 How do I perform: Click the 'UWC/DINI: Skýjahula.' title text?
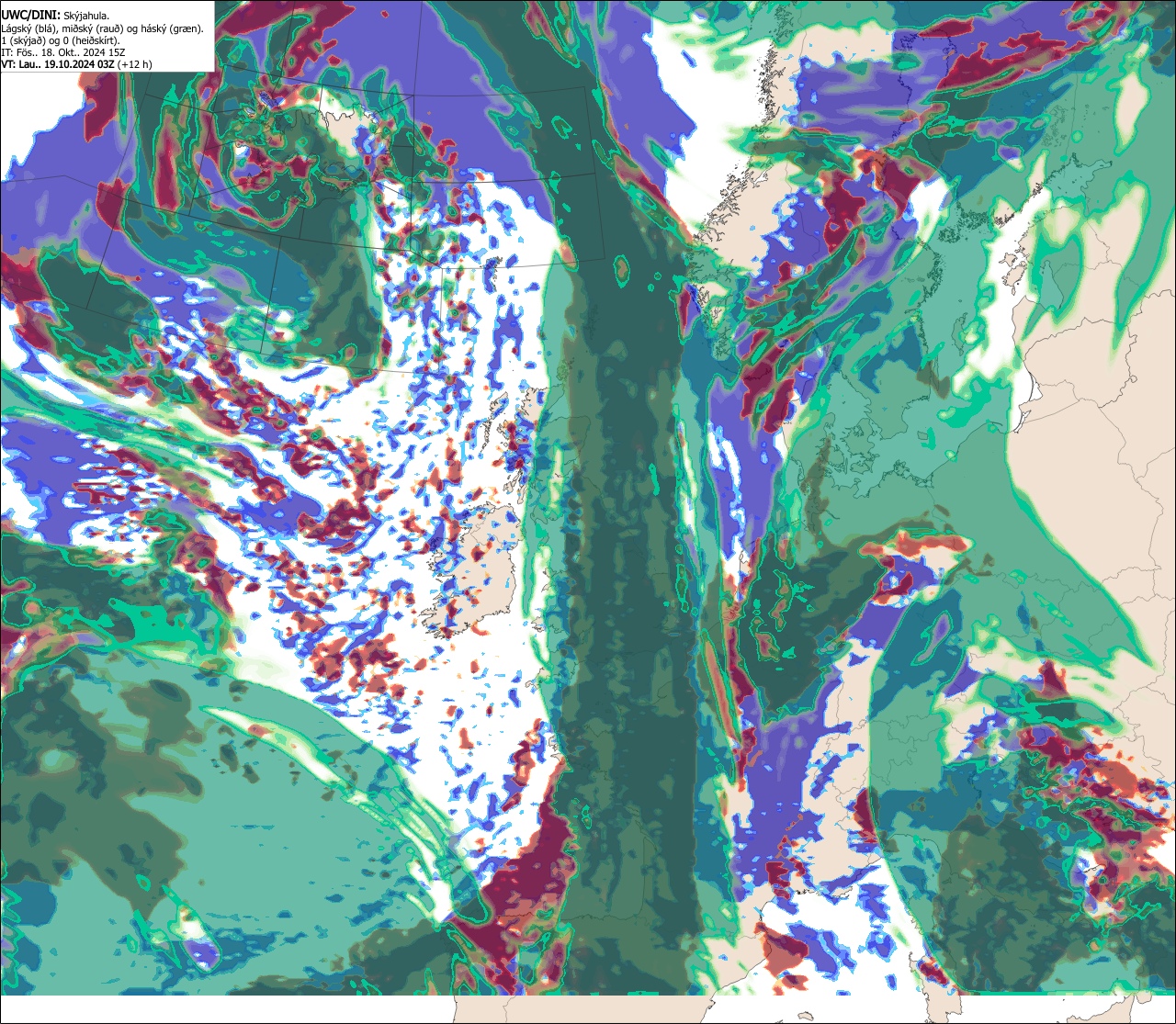pos(56,16)
